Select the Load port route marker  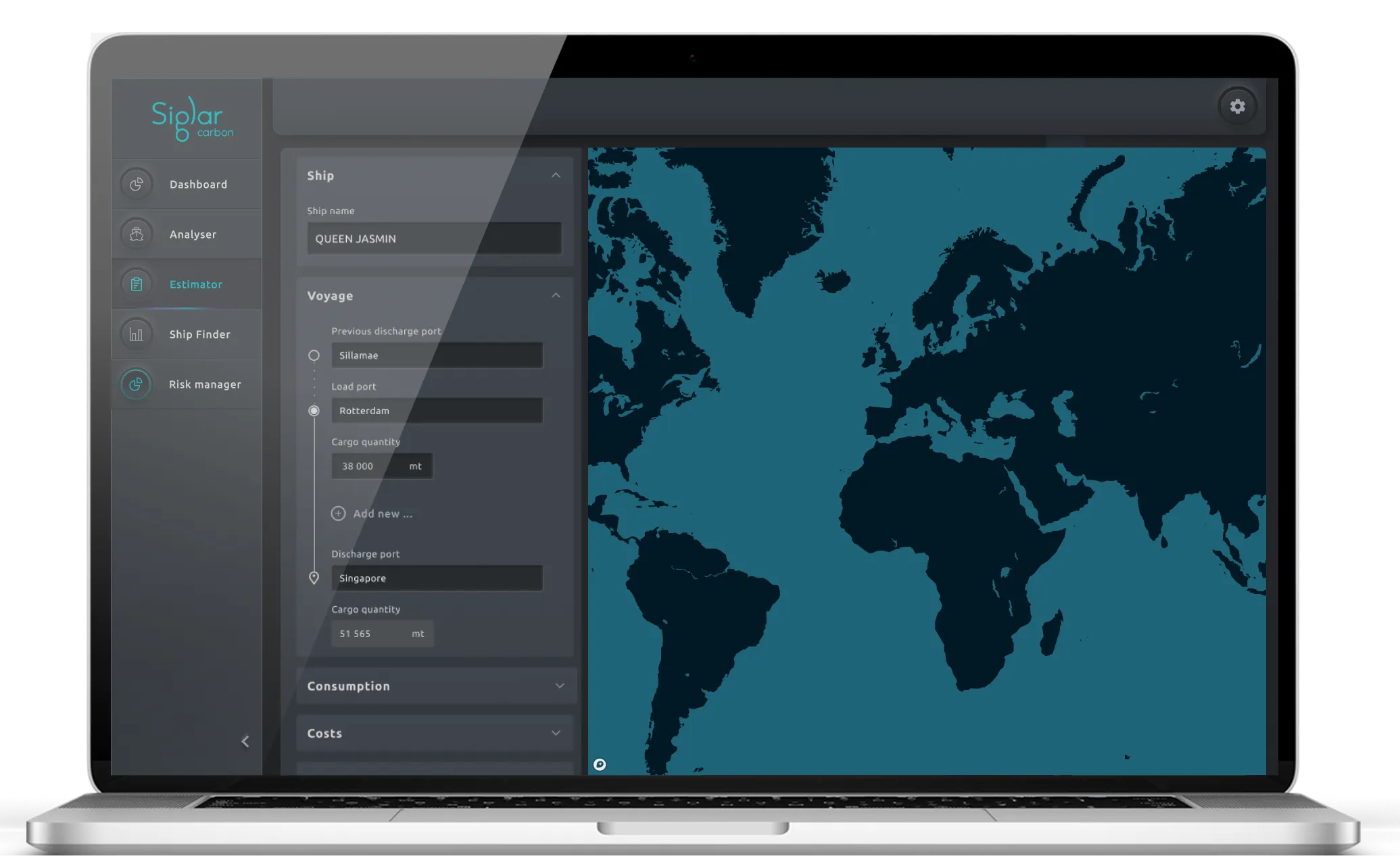314,411
